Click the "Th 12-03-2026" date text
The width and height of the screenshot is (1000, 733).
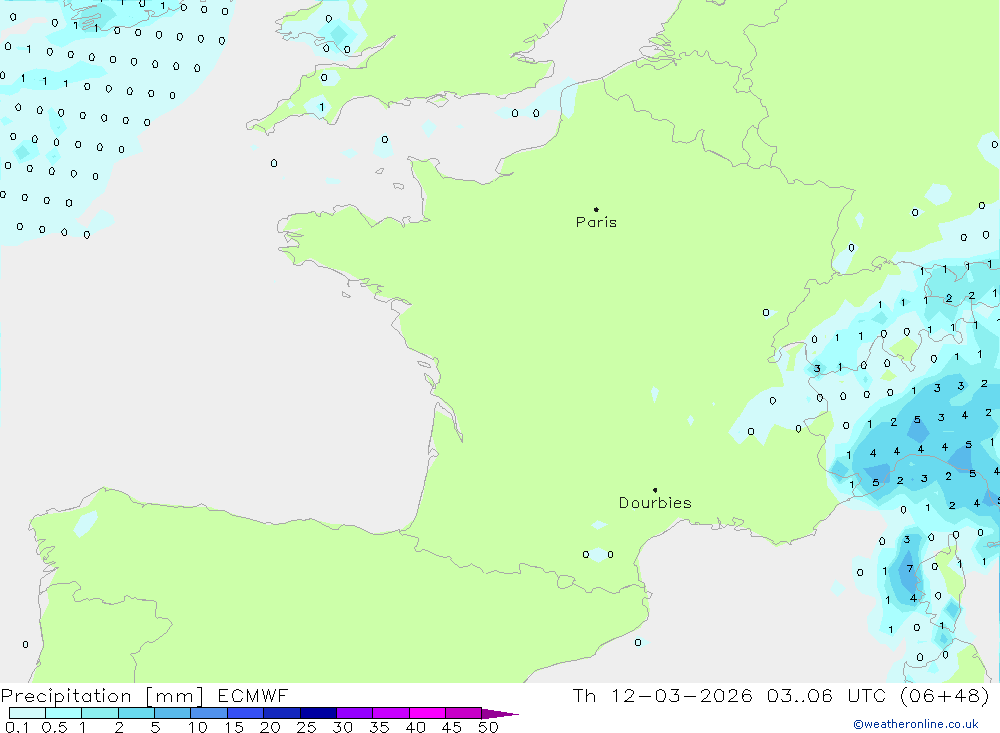coord(662,695)
